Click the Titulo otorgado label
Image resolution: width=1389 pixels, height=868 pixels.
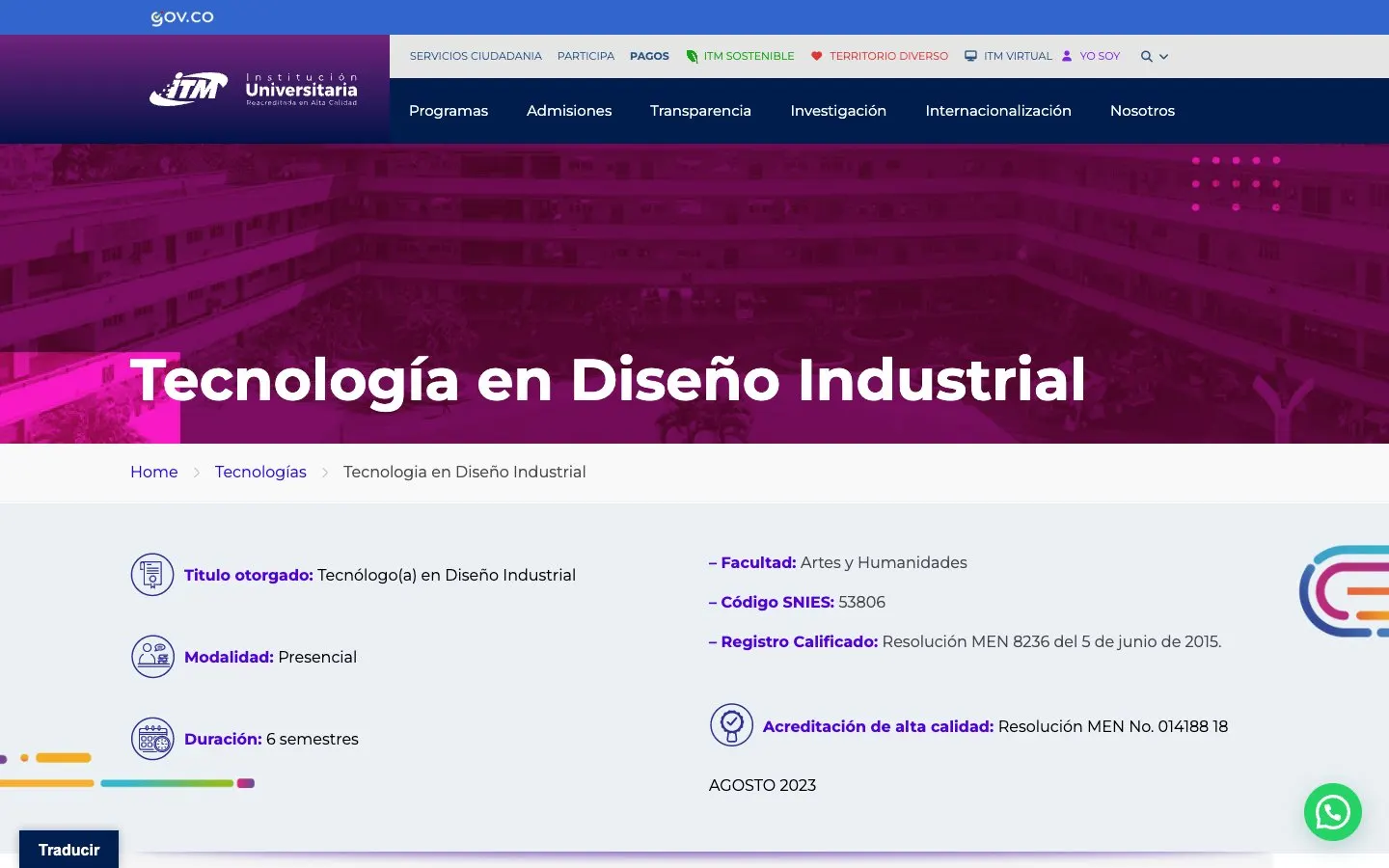point(249,575)
